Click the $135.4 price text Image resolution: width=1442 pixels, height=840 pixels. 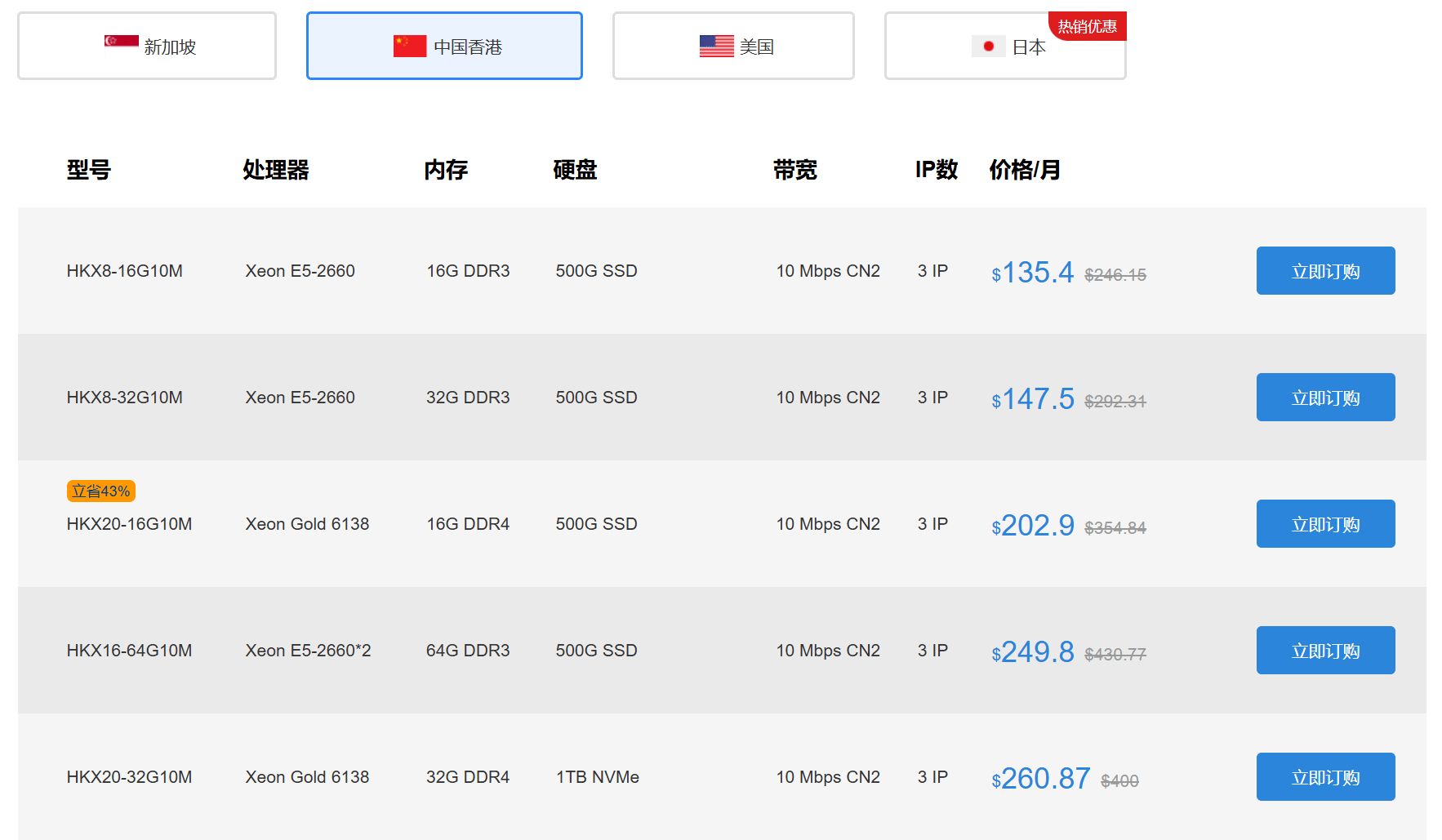tap(1032, 273)
